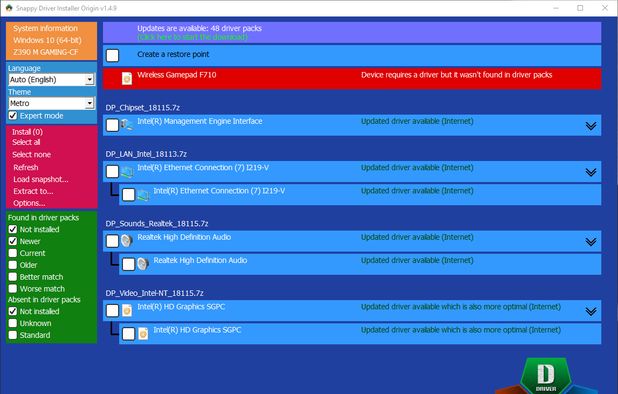
Task: Click Refresh in the side menu
Action: 26,167
